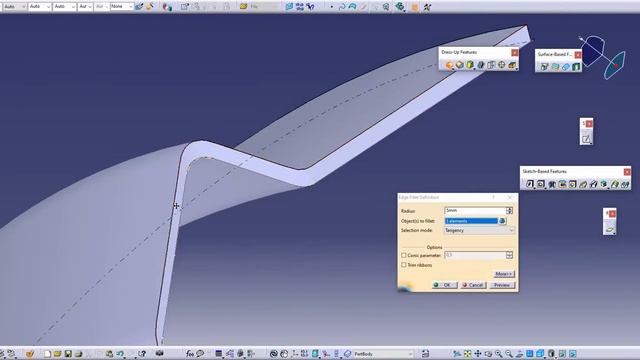
Task: Select the Shaft tool in Sketch-Based Features
Action: pyautogui.click(x=552, y=184)
